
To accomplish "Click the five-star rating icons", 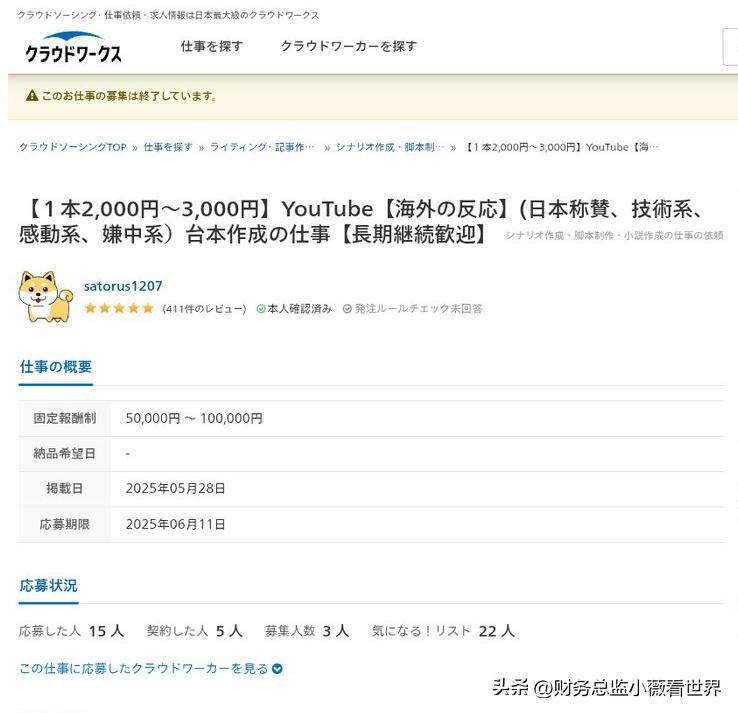I will [x=119, y=308].
